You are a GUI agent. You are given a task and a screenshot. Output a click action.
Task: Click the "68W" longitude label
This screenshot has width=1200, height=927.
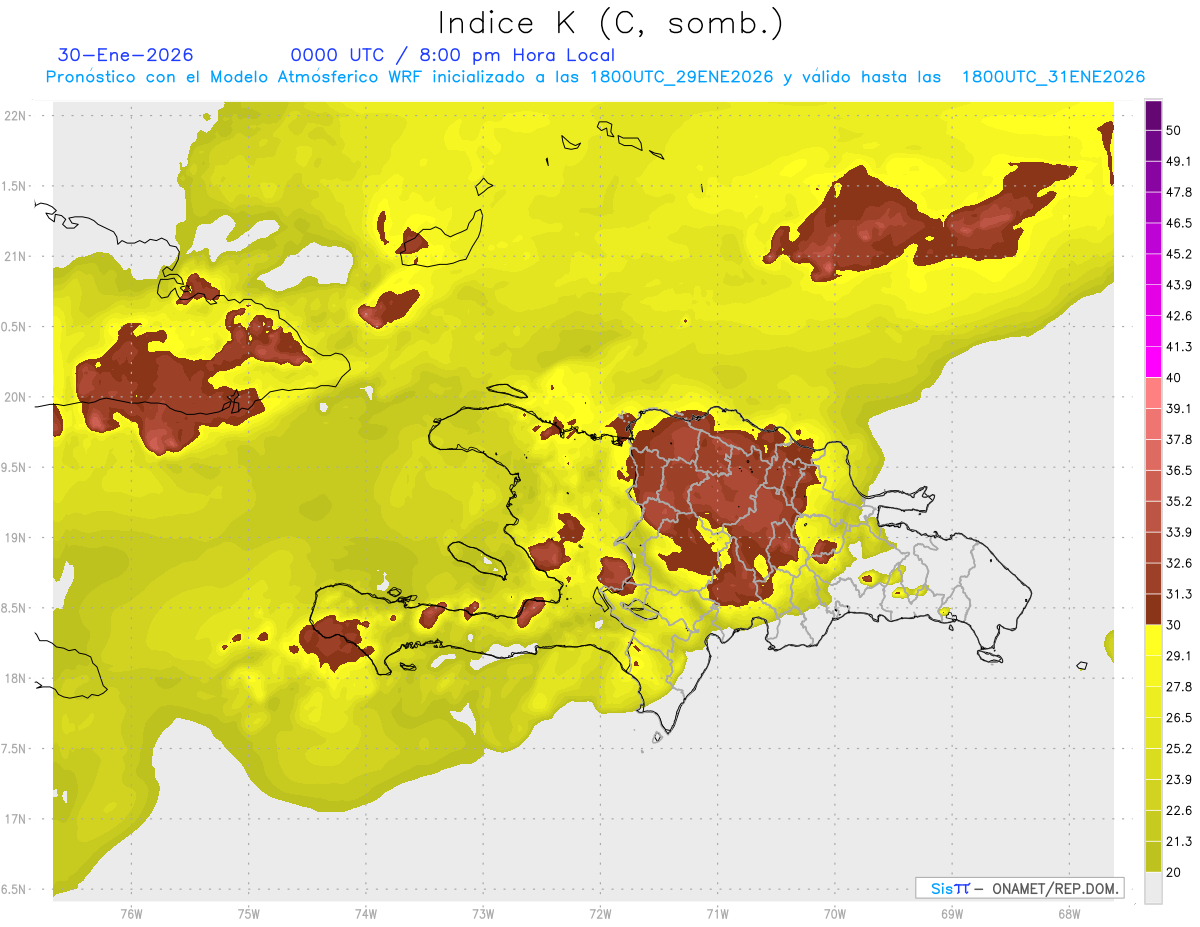coord(1069,914)
